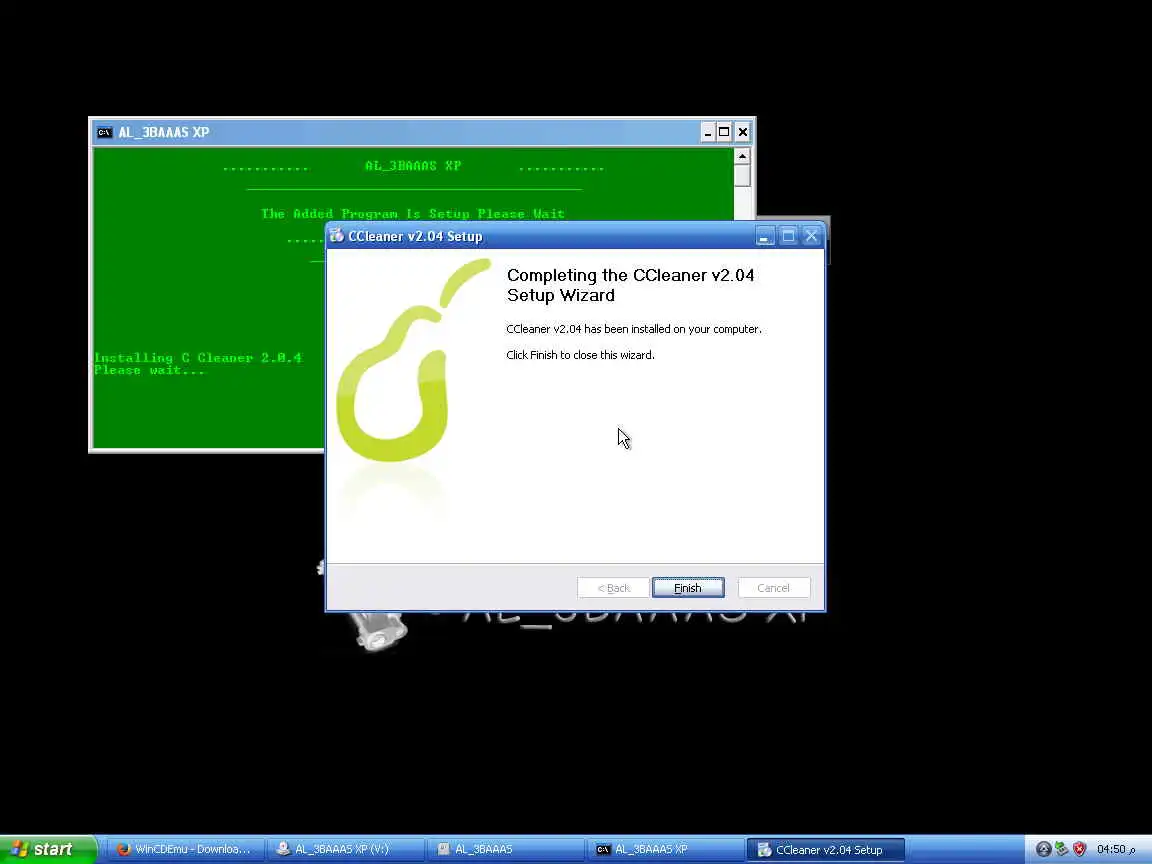
Task: Click 'Please wait...' console line
Action: [x=149, y=370]
